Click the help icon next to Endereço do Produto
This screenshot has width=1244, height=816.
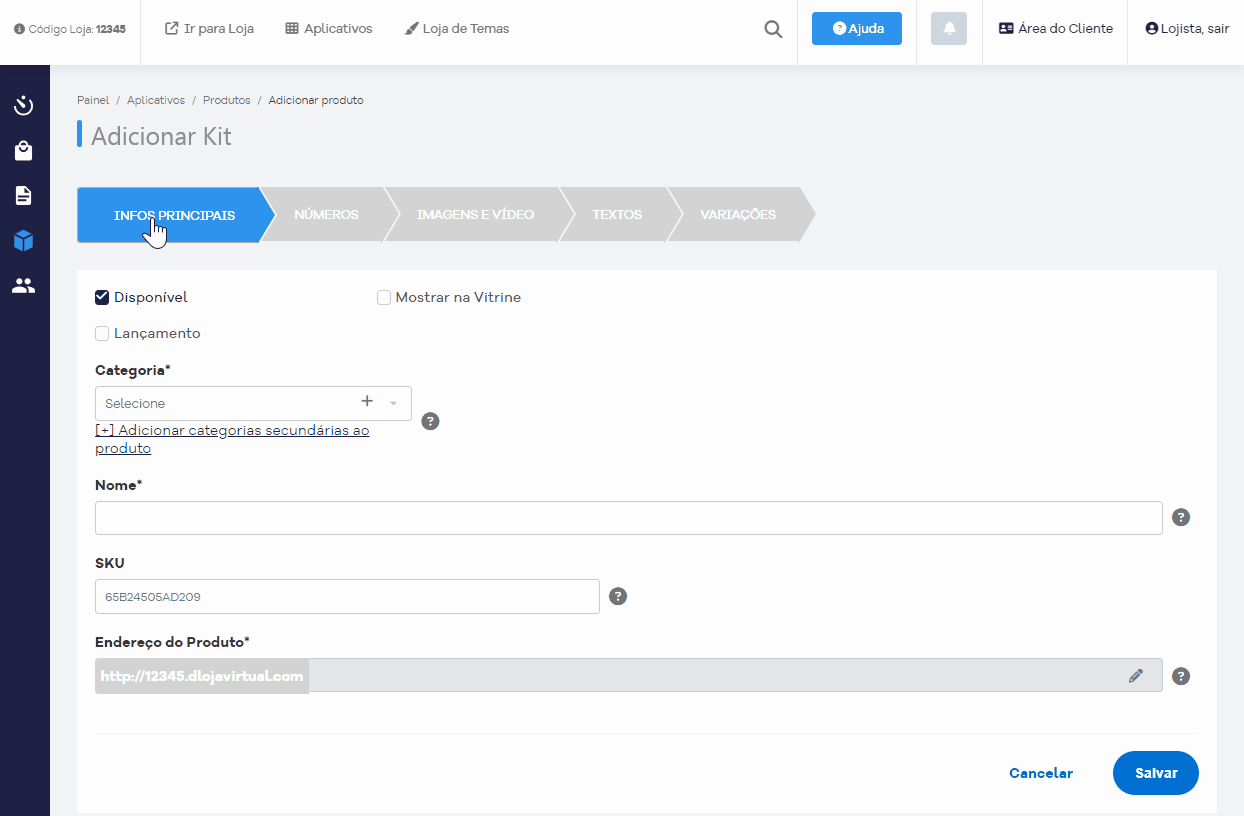[x=1181, y=676]
